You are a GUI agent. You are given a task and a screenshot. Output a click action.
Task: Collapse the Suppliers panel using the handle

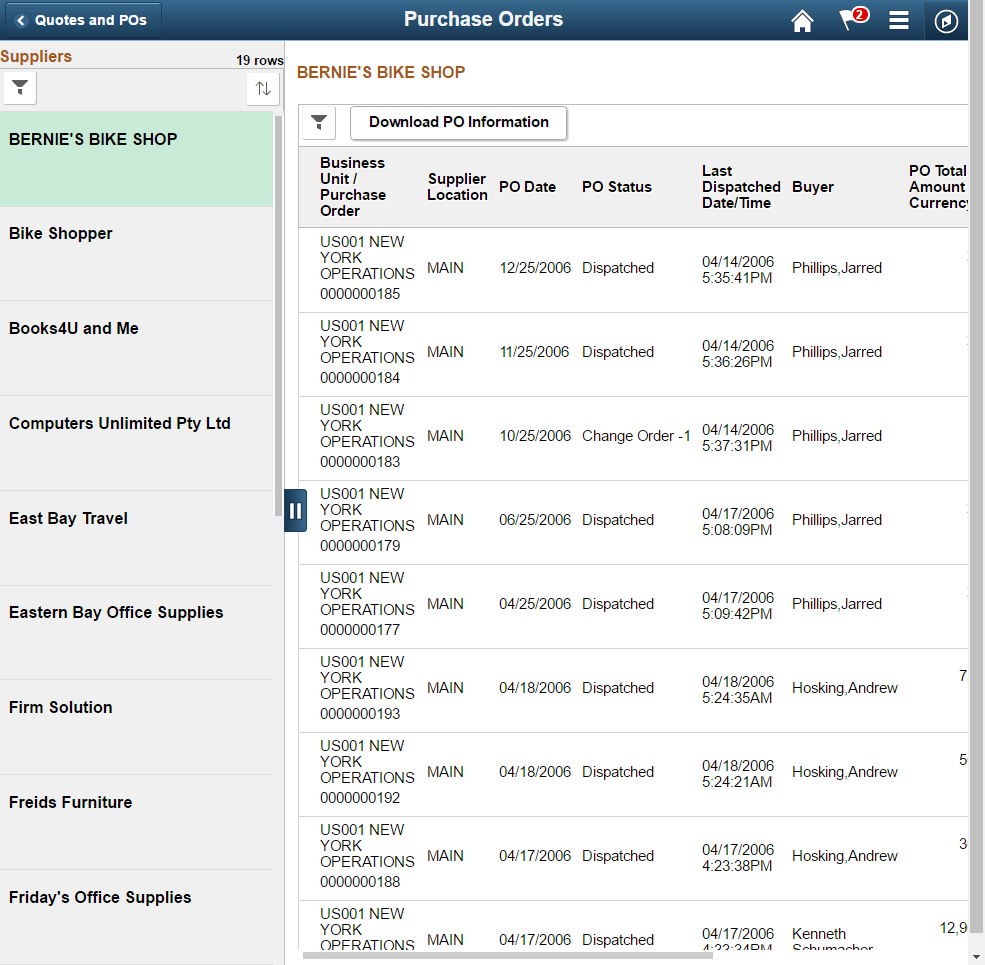pyautogui.click(x=295, y=510)
